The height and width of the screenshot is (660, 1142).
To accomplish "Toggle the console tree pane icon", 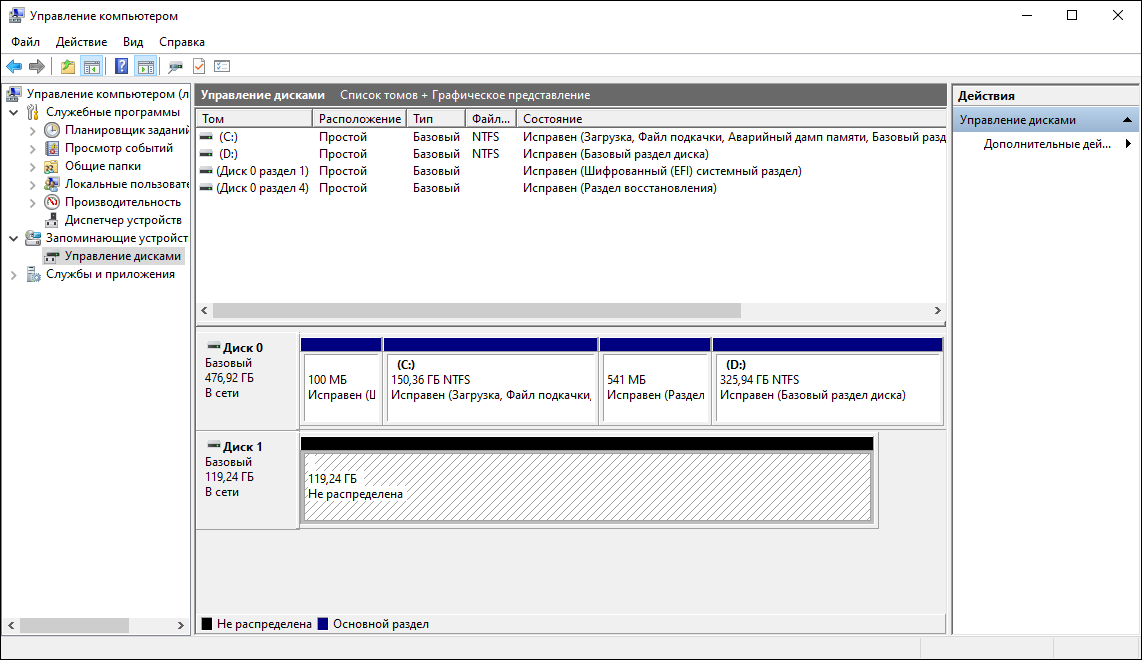I will pyautogui.click(x=92, y=67).
